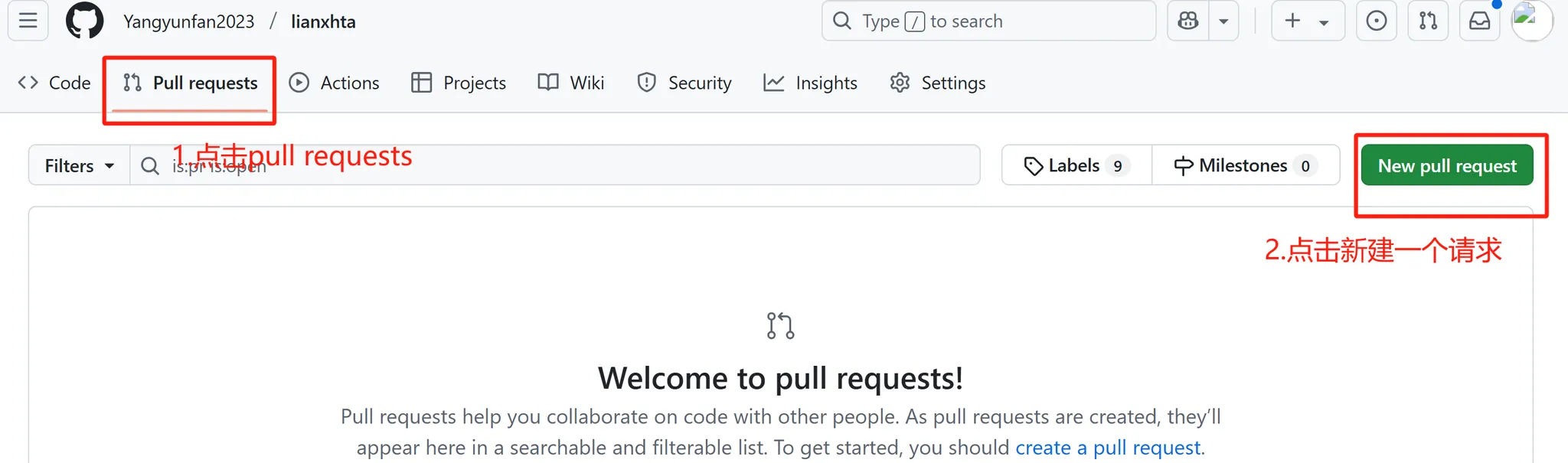Viewport: 1568px width, 463px height.
Task: Open the Filters dropdown
Action: (79, 165)
